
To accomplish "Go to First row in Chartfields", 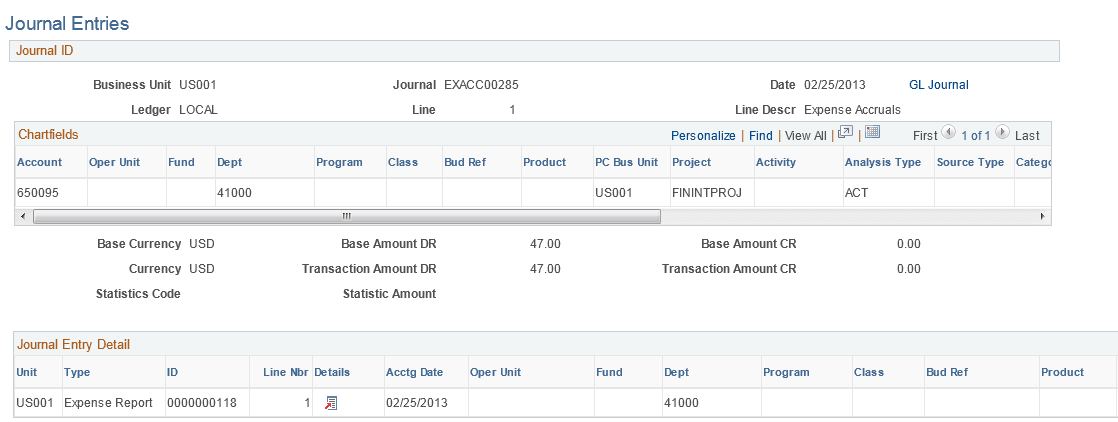I will click(925, 135).
